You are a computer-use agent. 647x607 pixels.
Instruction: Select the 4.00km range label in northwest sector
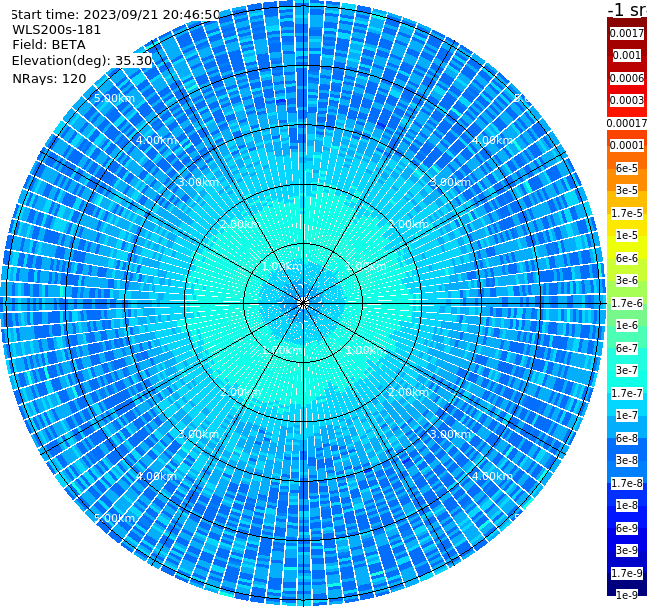point(156,140)
